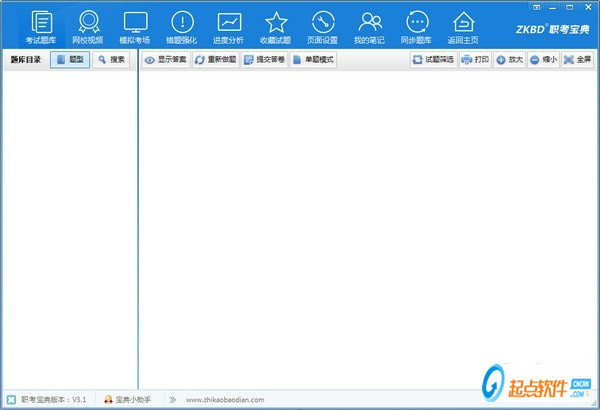Open 错题强化 wrong-question practice
The image size is (600, 410).
(182, 27)
